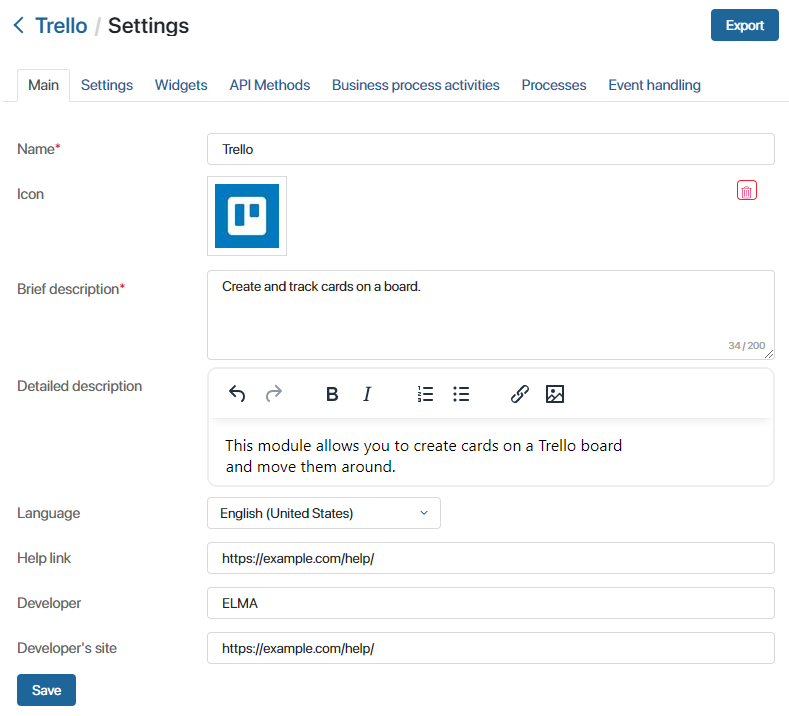Toggle italic formatting in the editor
The width and height of the screenshot is (789, 716).
367,394
